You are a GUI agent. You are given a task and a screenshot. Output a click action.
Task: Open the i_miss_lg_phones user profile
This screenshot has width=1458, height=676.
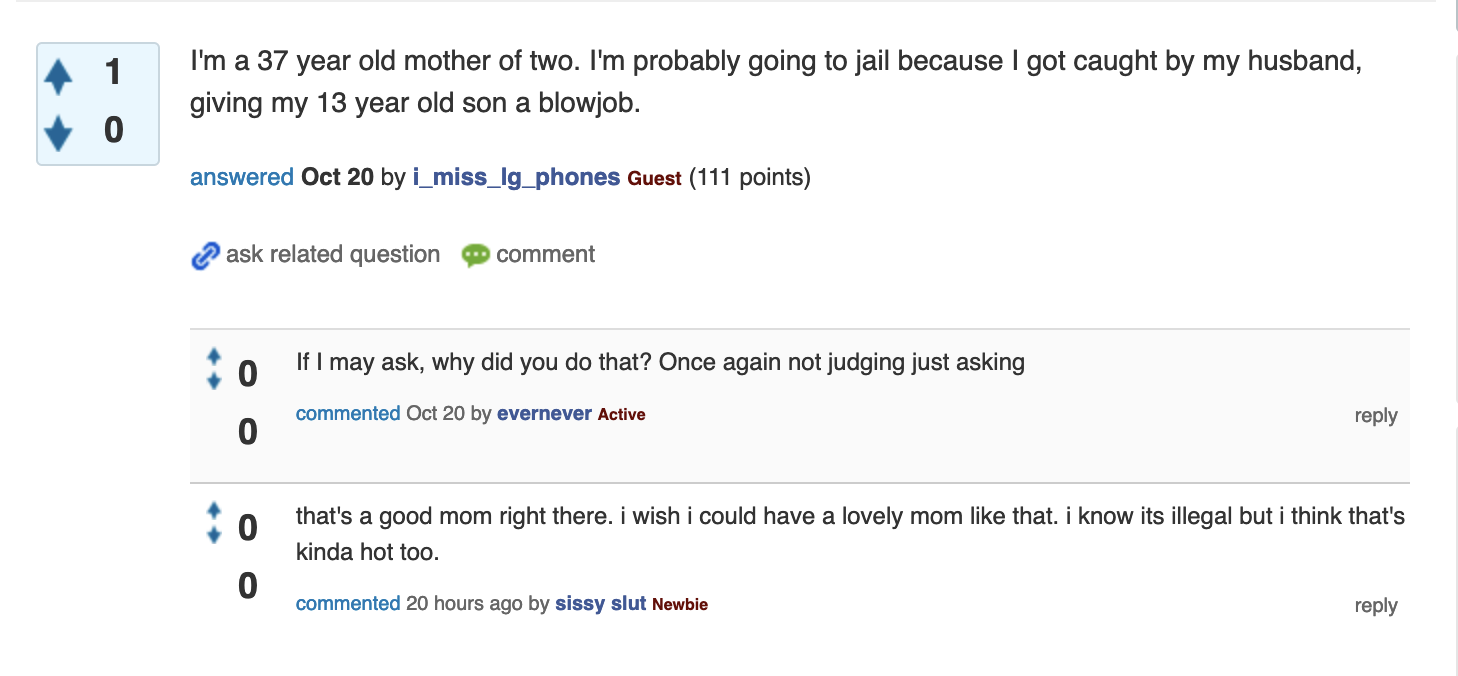pos(516,178)
